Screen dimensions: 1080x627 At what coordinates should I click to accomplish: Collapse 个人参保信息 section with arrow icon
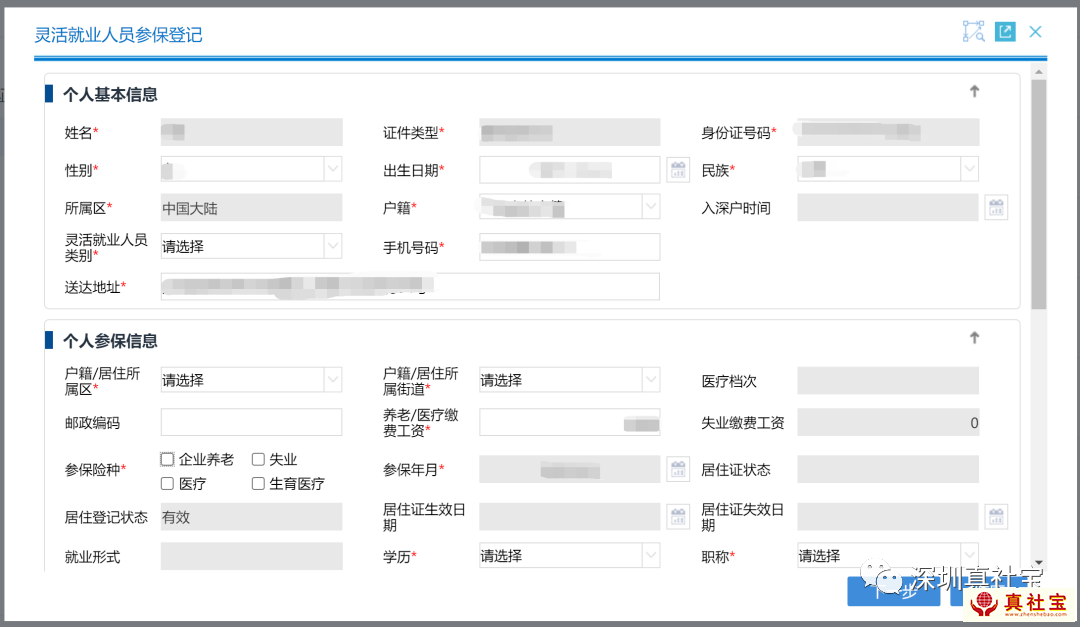tap(974, 339)
